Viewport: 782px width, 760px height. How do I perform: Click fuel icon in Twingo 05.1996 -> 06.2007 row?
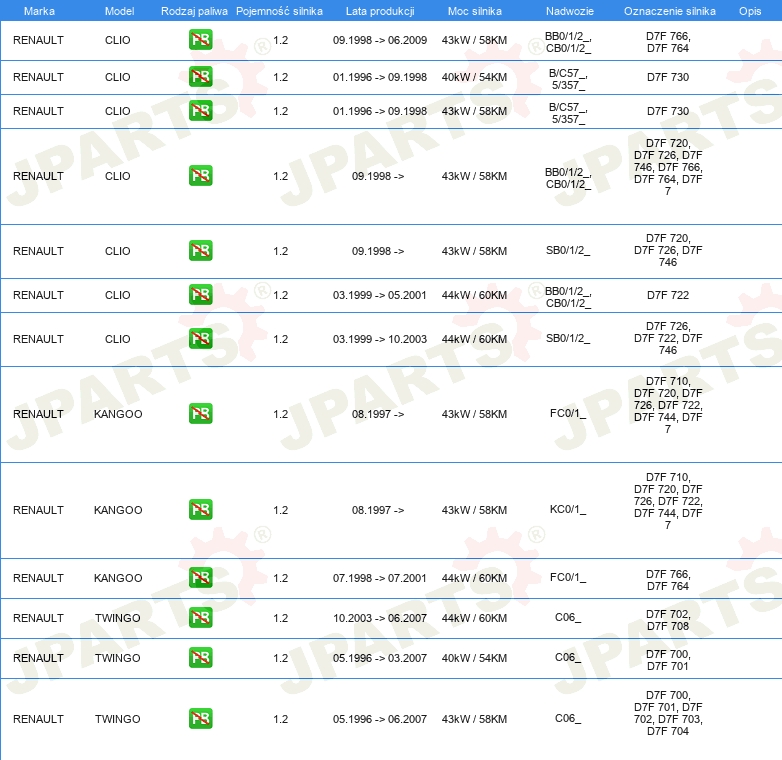tap(200, 719)
